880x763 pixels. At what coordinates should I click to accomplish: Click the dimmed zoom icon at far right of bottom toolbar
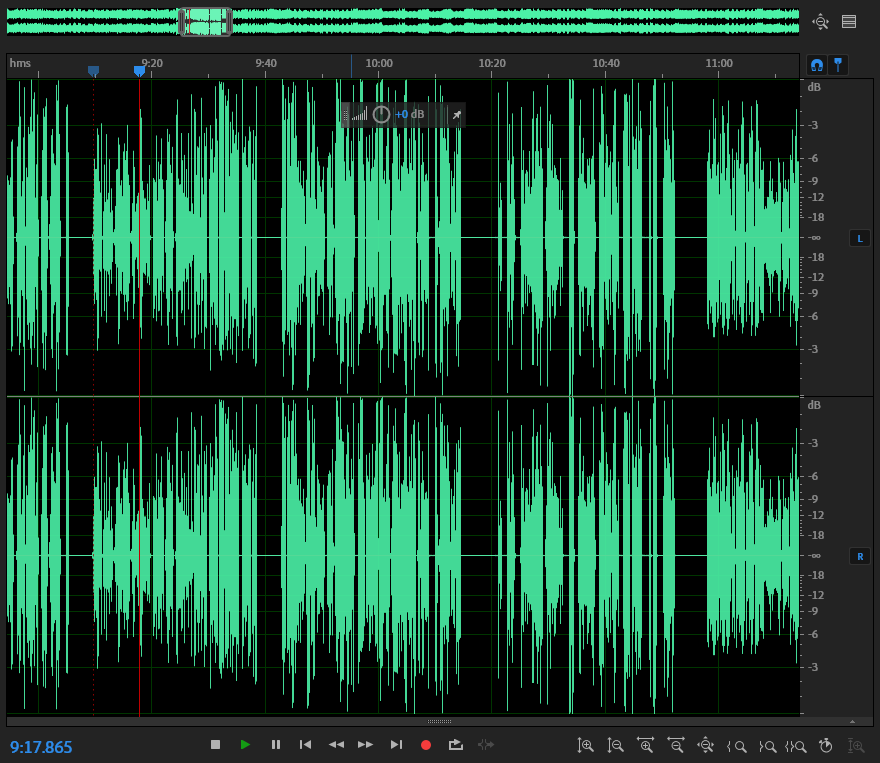coord(856,746)
